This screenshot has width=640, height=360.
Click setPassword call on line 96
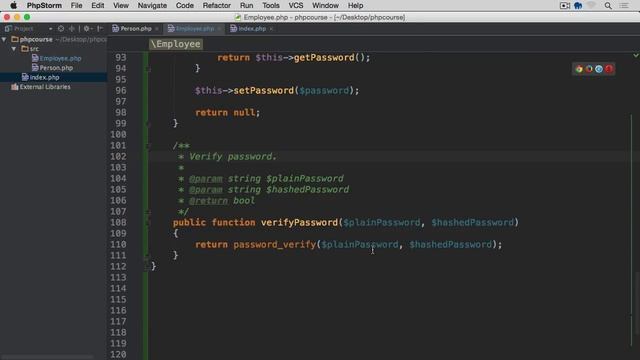264,90
